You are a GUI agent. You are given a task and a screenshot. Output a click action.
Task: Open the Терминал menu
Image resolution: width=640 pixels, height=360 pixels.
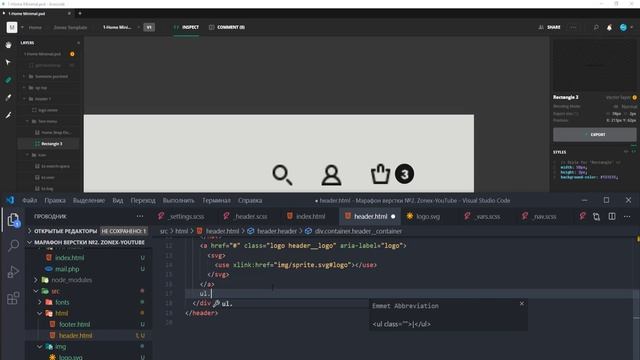click(216, 200)
